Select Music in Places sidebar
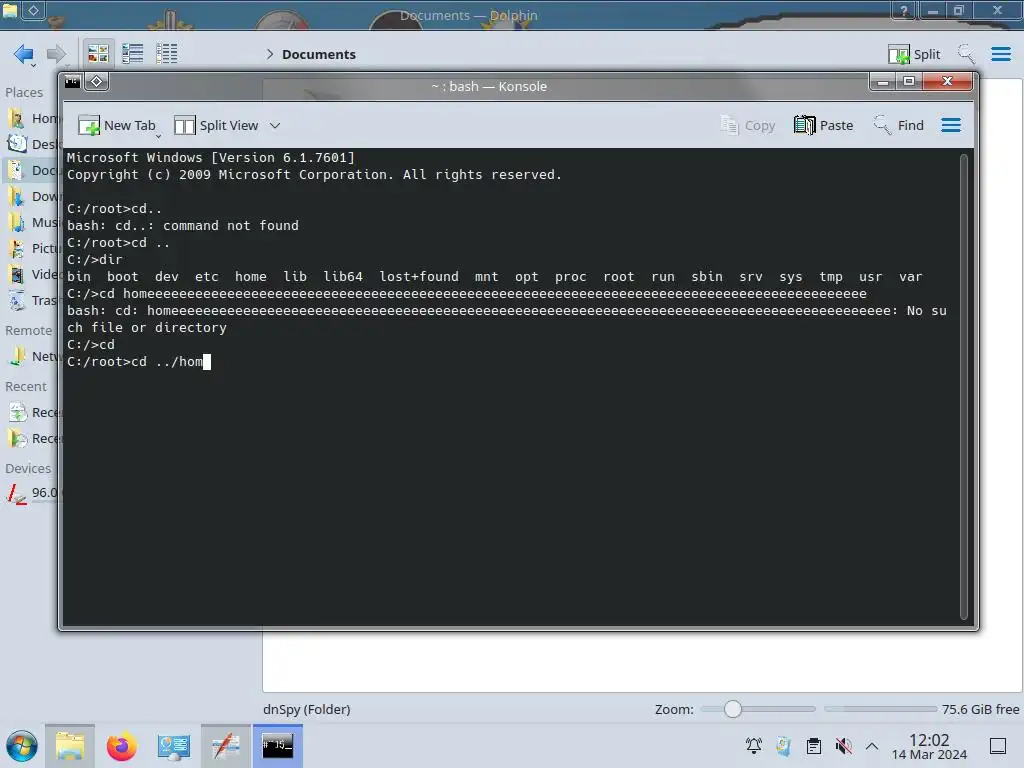The image size is (1024, 768). point(33,223)
